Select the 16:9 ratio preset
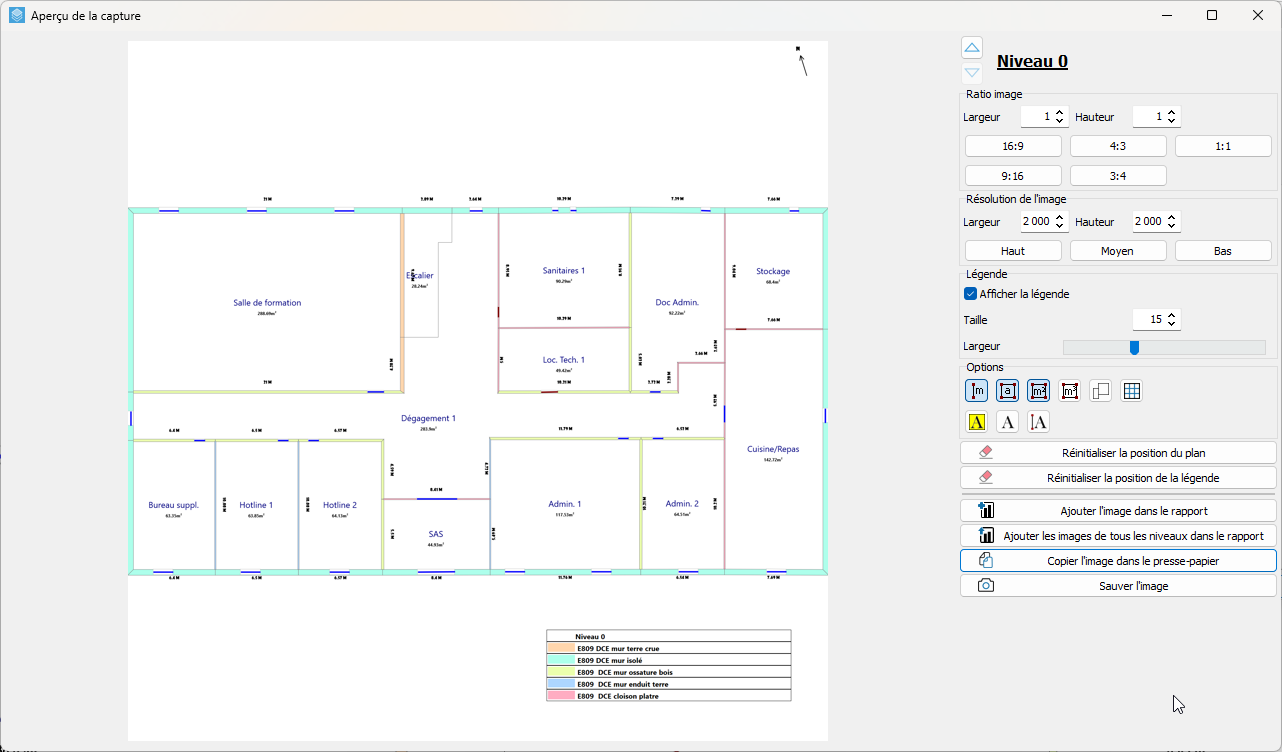1282x752 pixels. coord(1013,146)
